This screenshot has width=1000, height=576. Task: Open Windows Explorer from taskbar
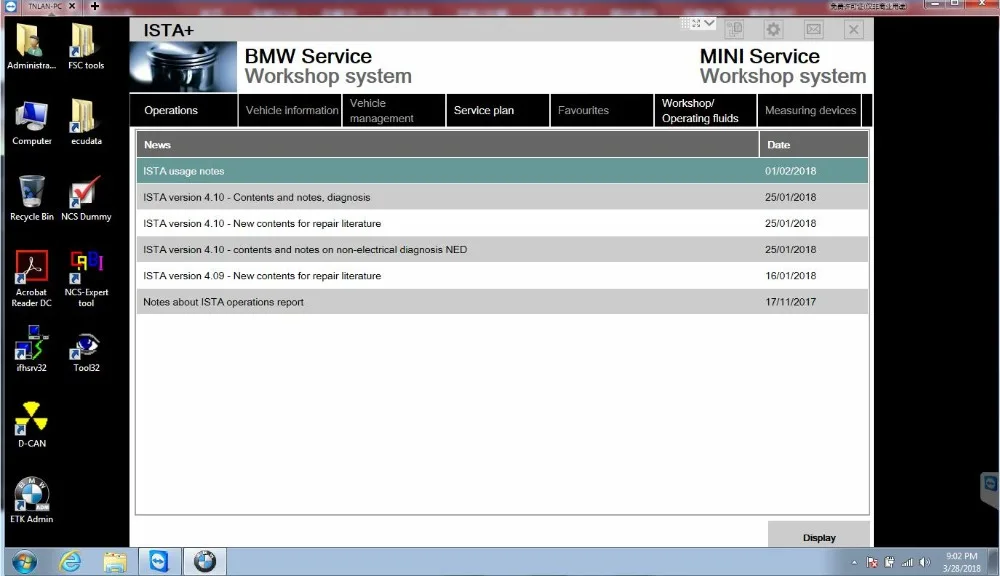(115, 562)
